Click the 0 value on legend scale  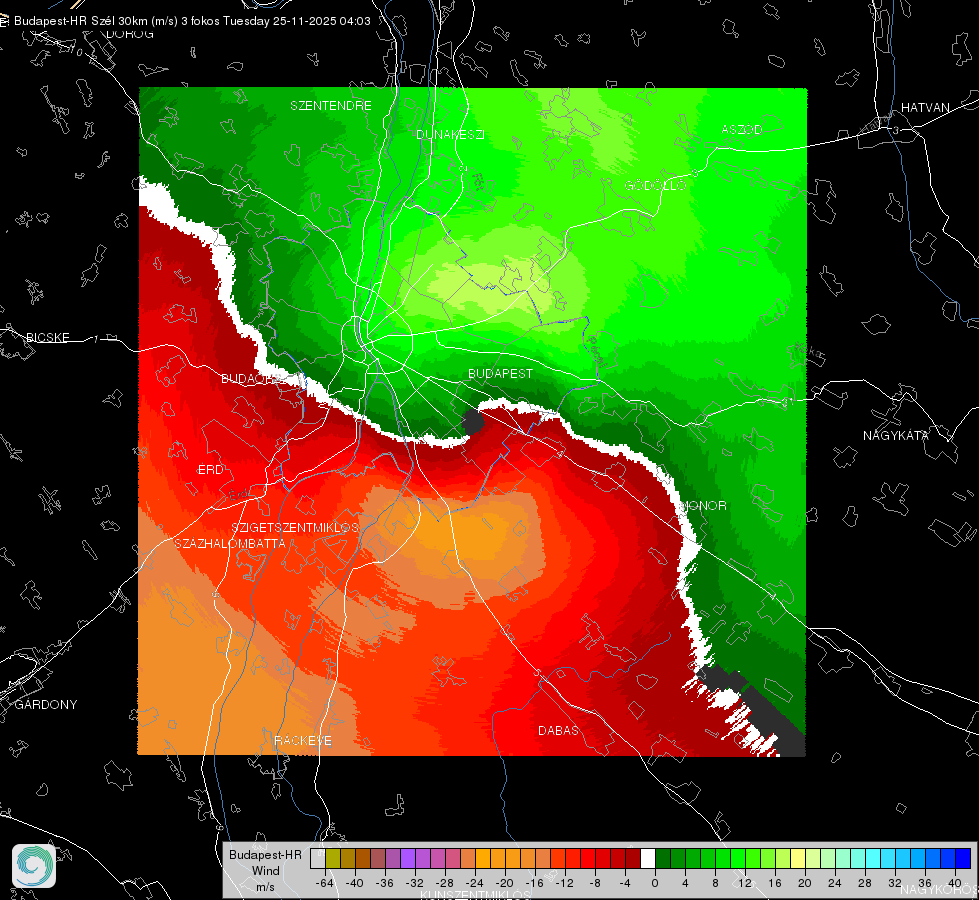pyautogui.click(x=654, y=883)
